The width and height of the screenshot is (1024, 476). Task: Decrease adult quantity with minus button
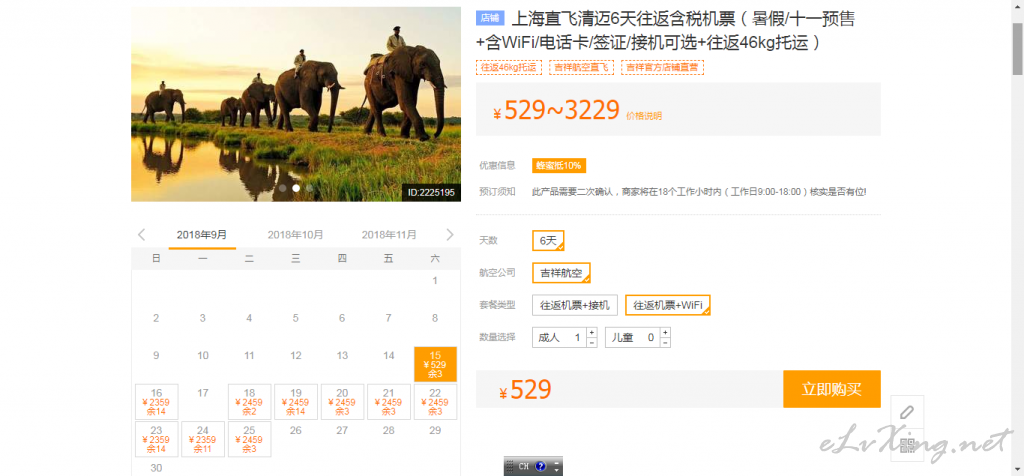(591, 343)
